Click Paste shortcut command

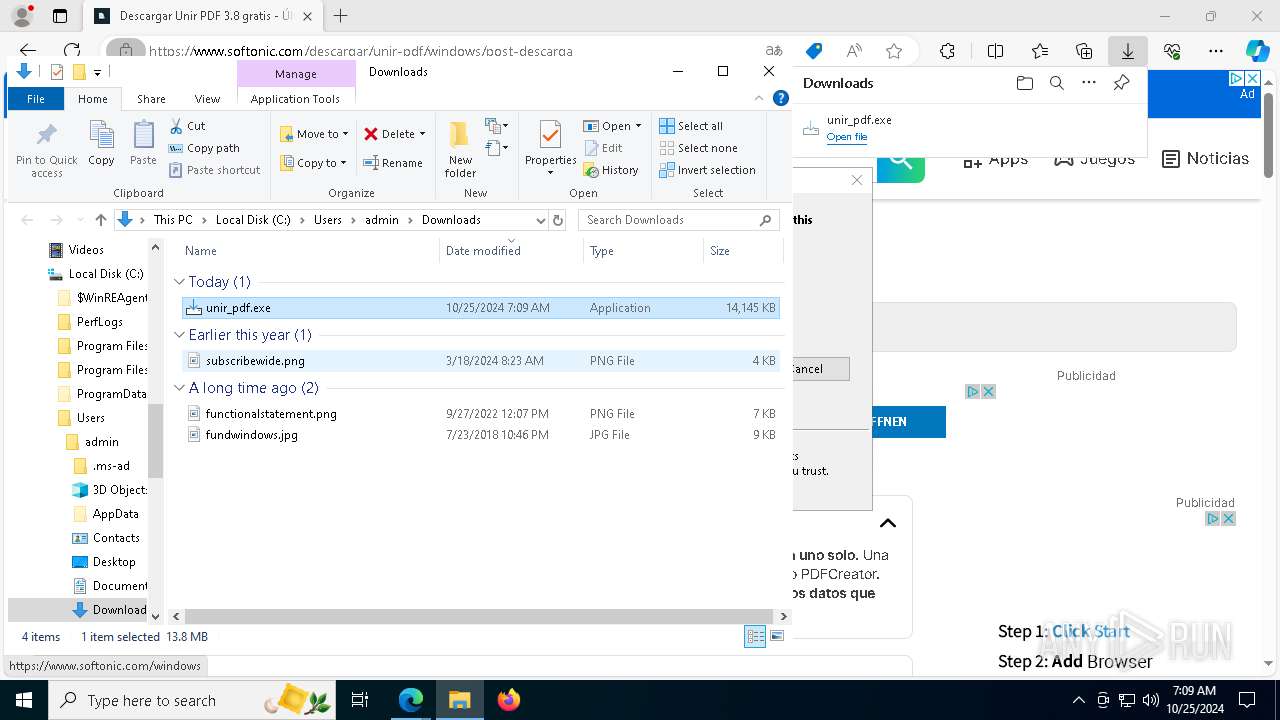[214, 170]
